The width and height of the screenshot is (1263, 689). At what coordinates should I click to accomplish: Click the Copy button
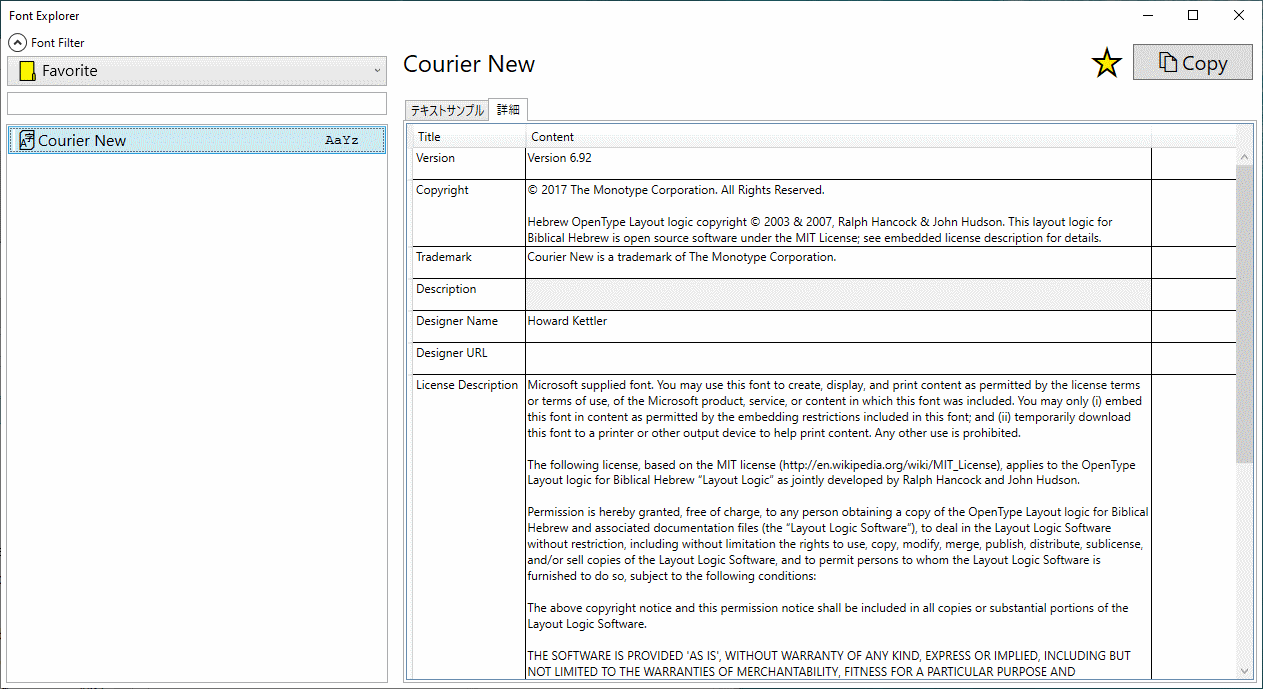pyautogui.click(x=1192, y=62)
